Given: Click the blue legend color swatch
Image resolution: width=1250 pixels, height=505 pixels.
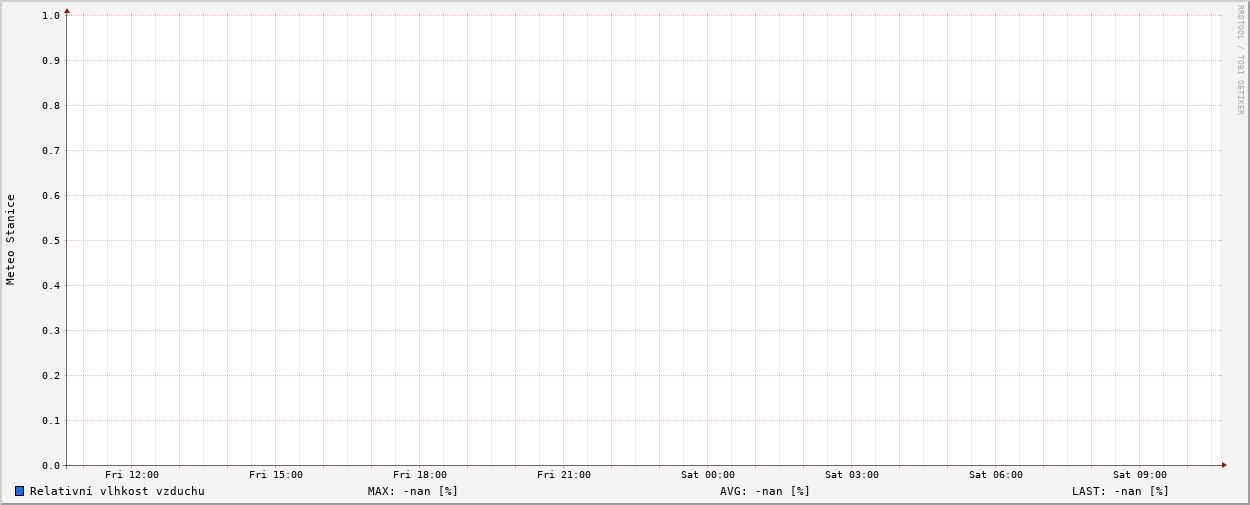Looking at the screenshot, I should pos(19,491).
